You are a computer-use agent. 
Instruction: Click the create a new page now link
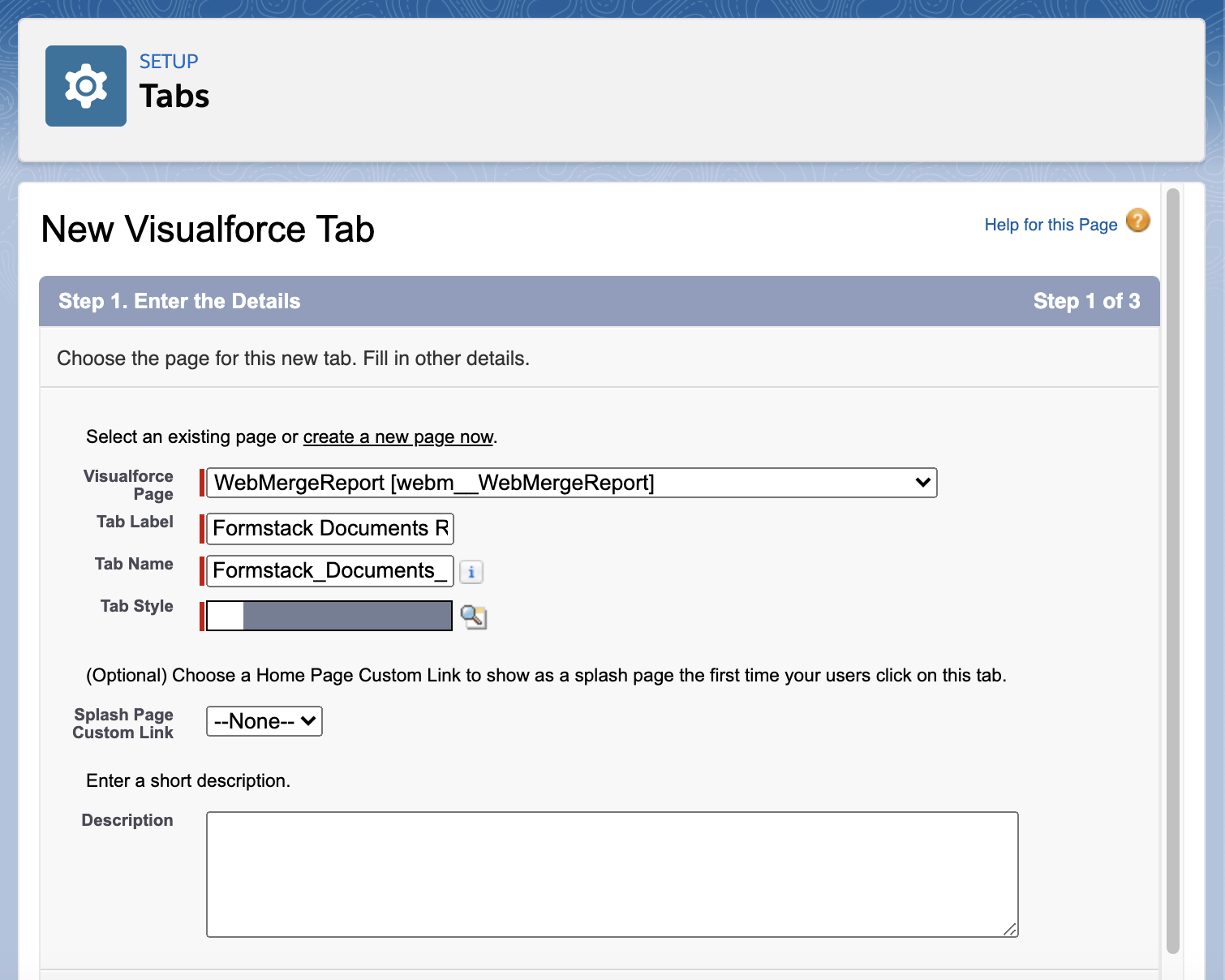click(398, 436)
